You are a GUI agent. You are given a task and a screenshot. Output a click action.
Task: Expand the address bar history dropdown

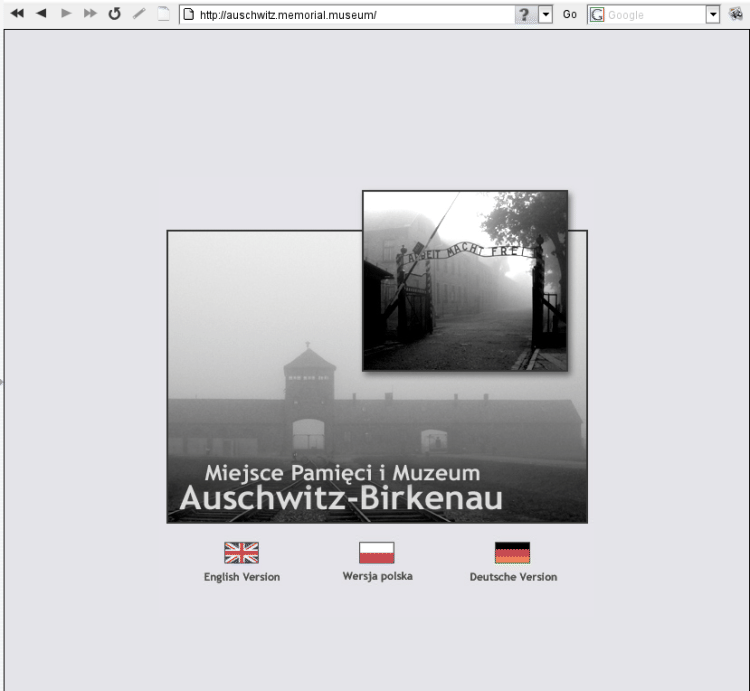click(546, 15)
